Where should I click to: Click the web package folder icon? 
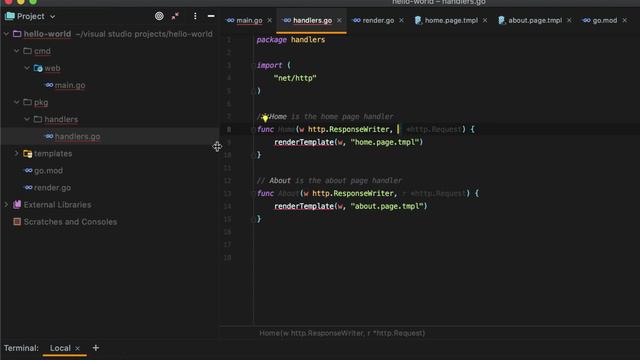tap(38, 68)
